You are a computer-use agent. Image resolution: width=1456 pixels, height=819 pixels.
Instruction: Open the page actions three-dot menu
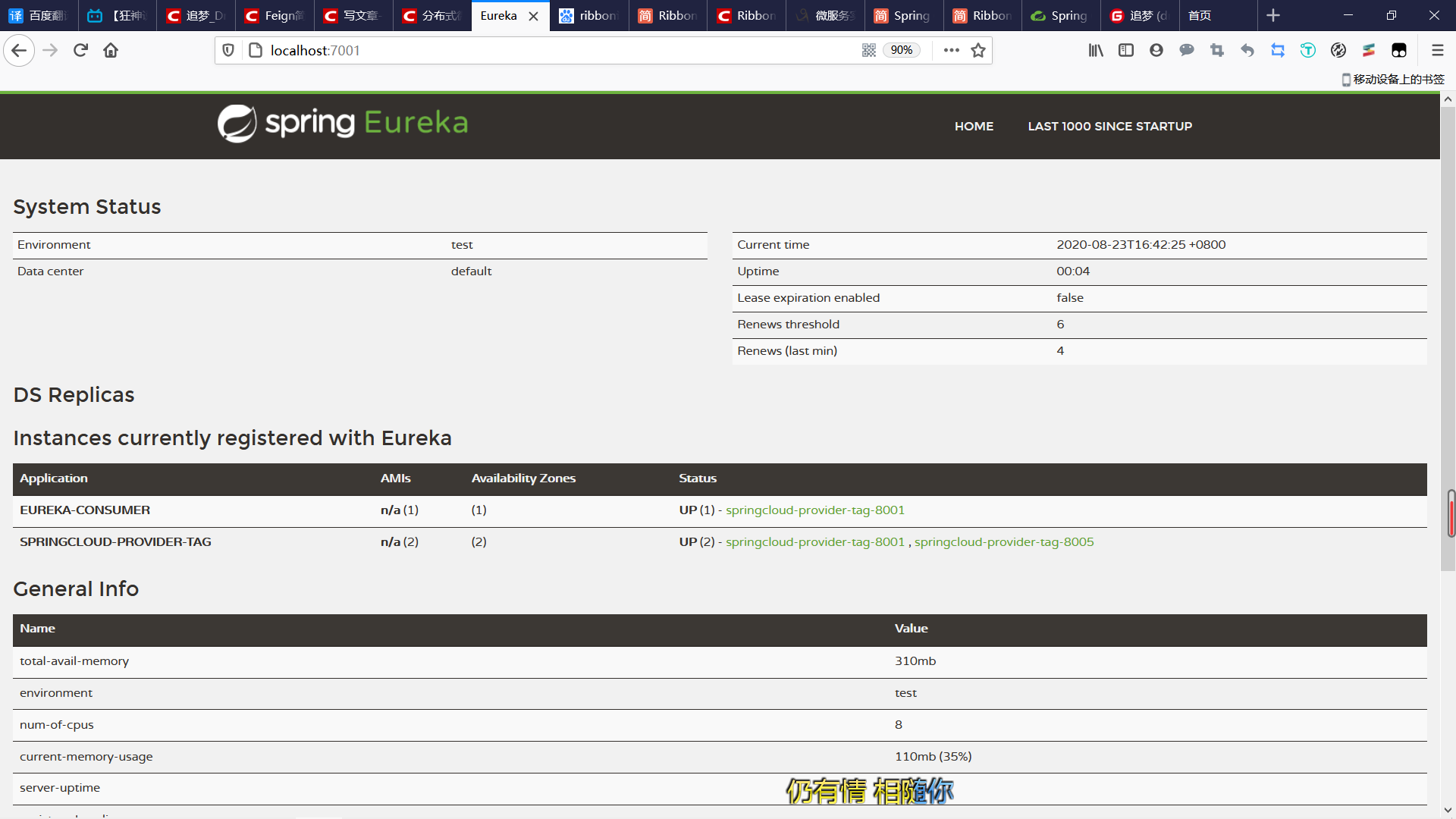point(952,50)
